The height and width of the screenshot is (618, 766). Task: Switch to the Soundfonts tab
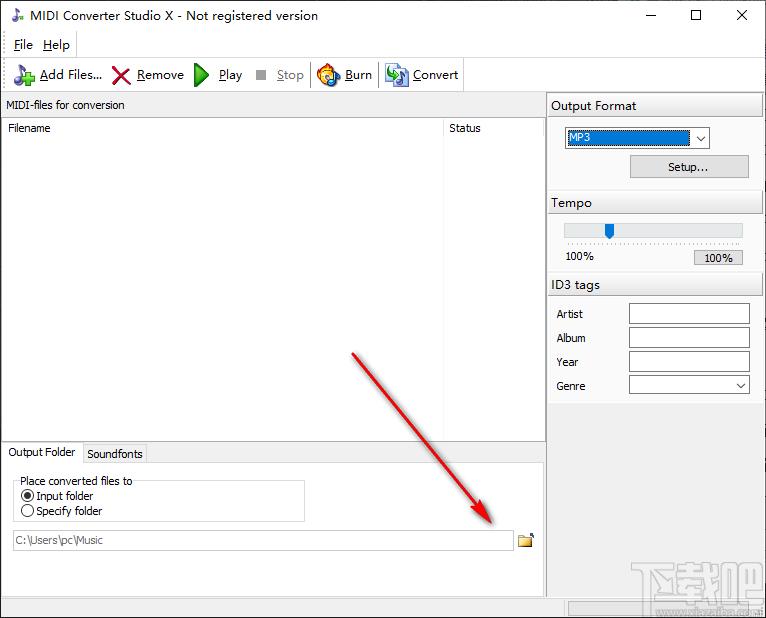click(x=115, y=454)
